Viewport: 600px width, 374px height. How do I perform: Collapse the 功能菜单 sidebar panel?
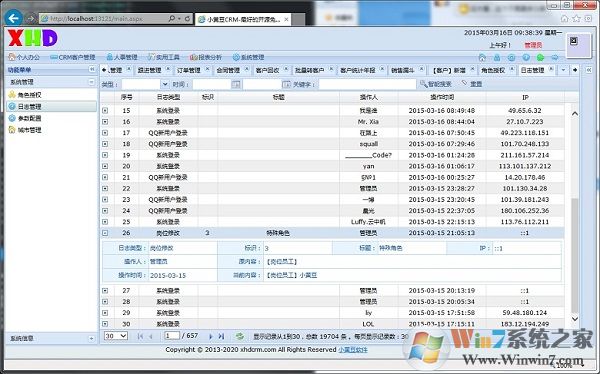pyautogui.click(x=92, y=69)
